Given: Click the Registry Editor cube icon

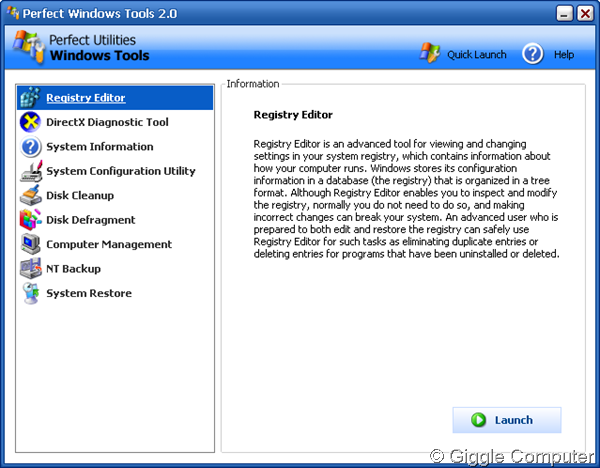Looking at the screenshot, I should 30,98.
